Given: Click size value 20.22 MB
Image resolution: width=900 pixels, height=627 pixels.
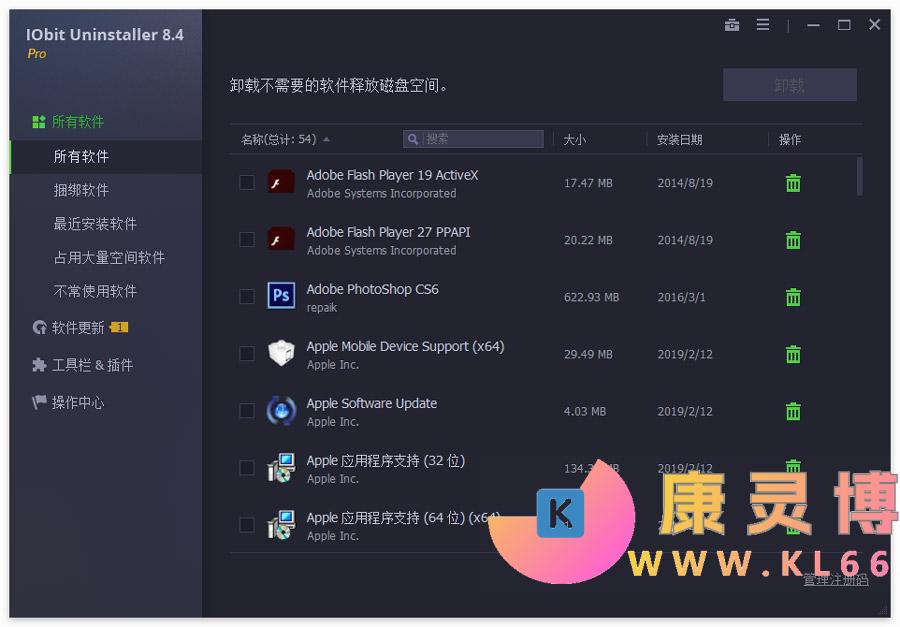Looking at the screenshot, I should pos(588,240).
